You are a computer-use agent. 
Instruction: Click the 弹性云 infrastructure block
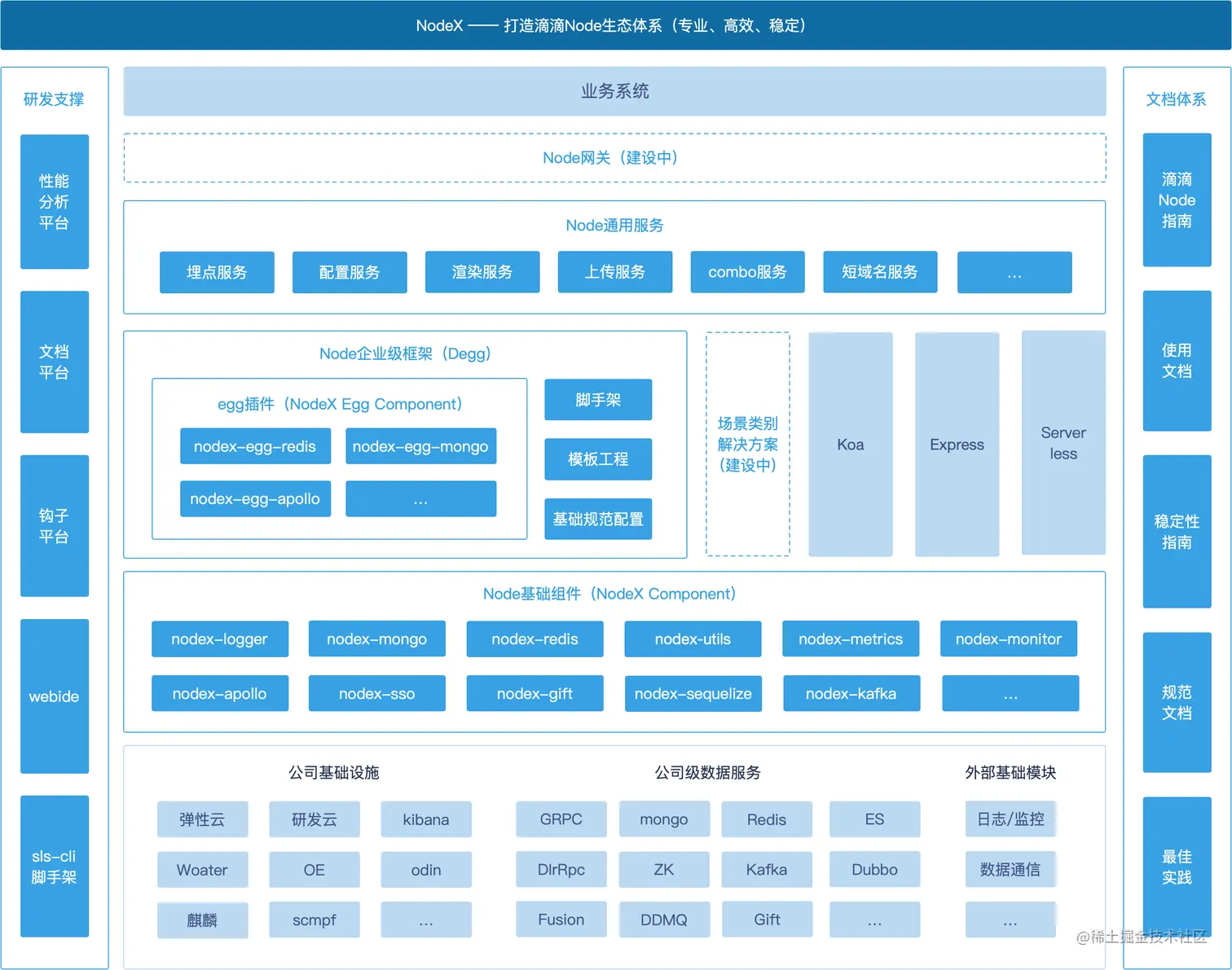tap(203, 819)
